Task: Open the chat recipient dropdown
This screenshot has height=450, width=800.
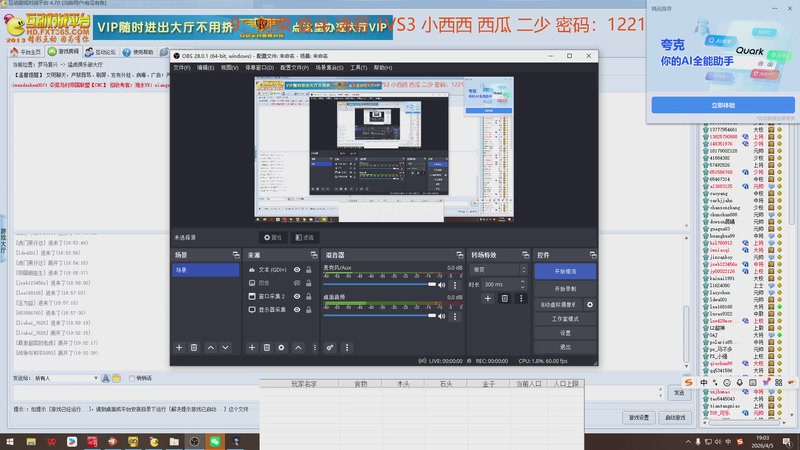Action: tap(66, 378)
